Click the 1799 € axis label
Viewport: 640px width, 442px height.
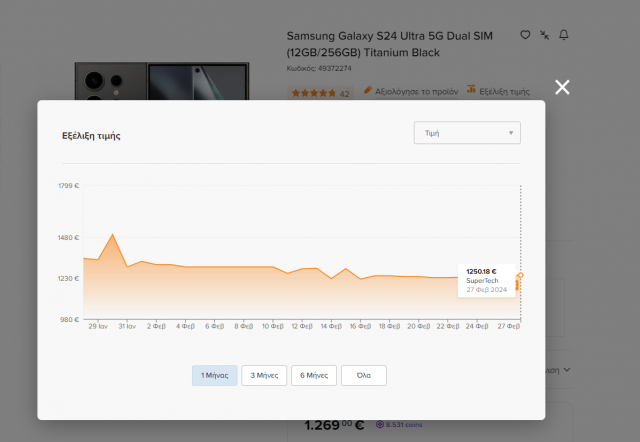click(68, 186)
